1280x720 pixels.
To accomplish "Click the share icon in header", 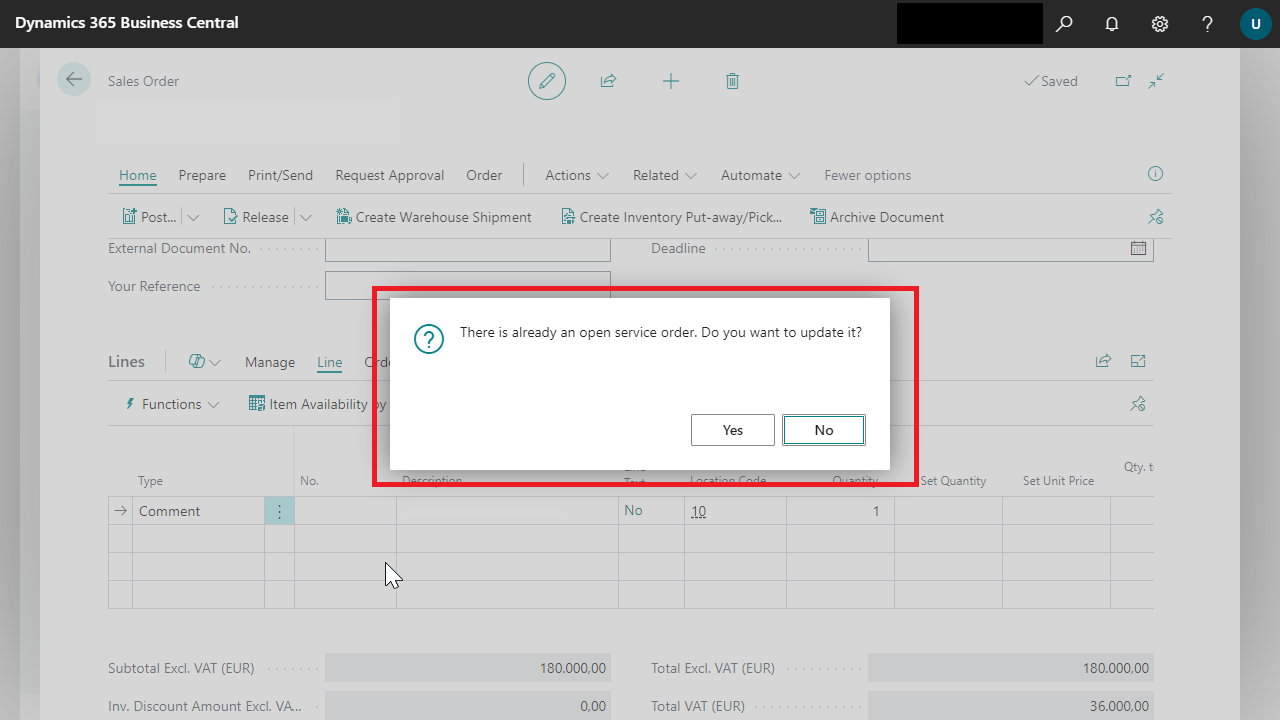I will 608,81.
